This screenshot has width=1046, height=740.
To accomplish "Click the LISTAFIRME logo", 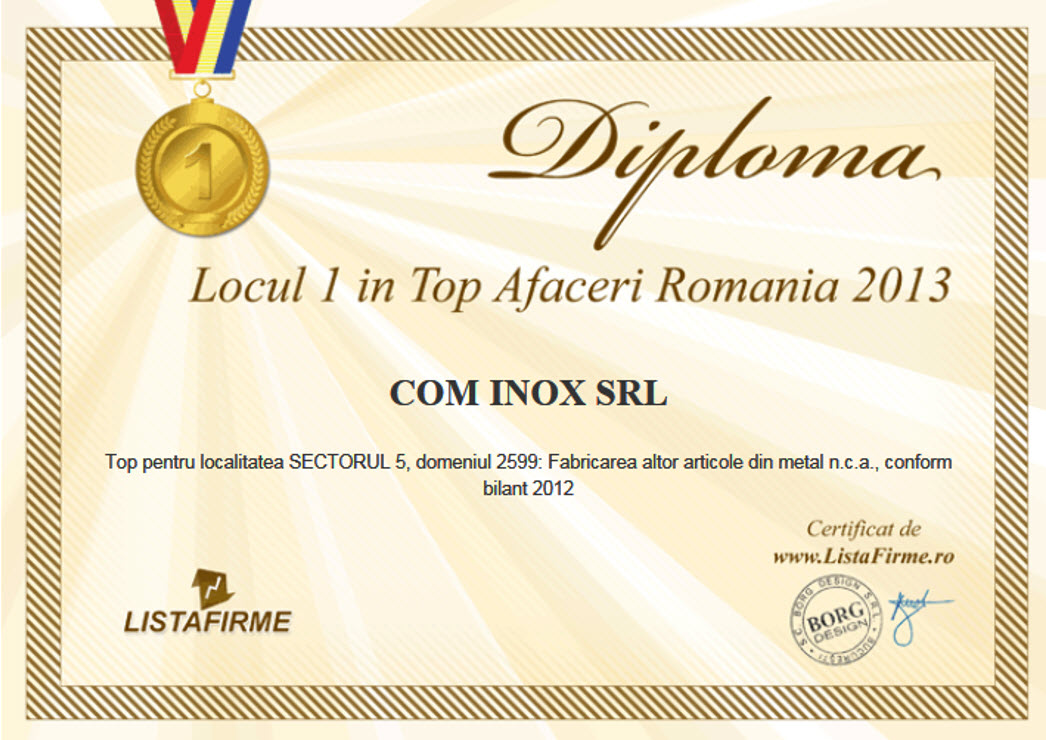I will 207,601.
